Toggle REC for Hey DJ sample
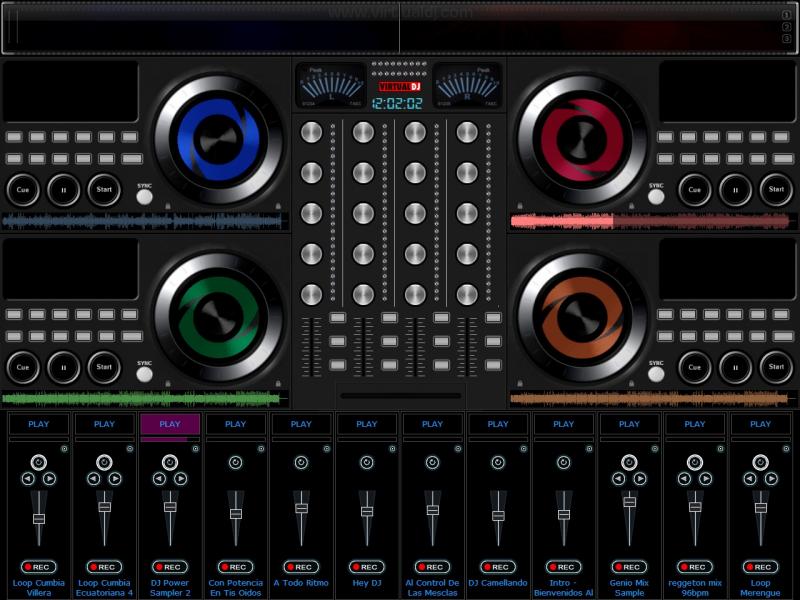 (367, 567)
